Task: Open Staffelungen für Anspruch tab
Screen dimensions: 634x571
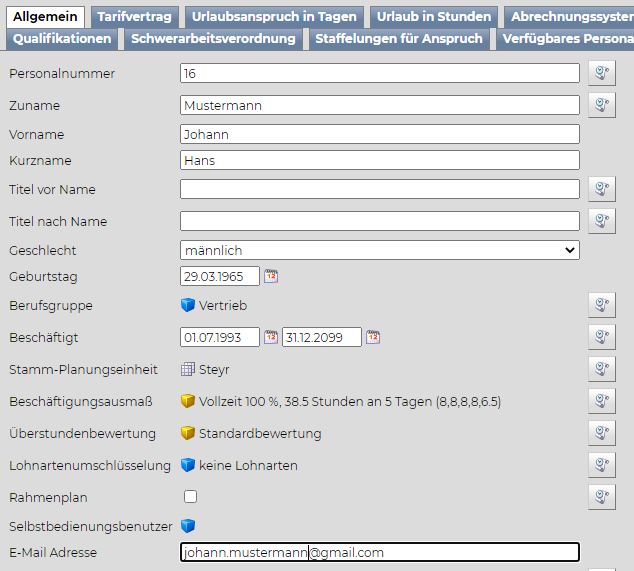Action: click(398, 38)
